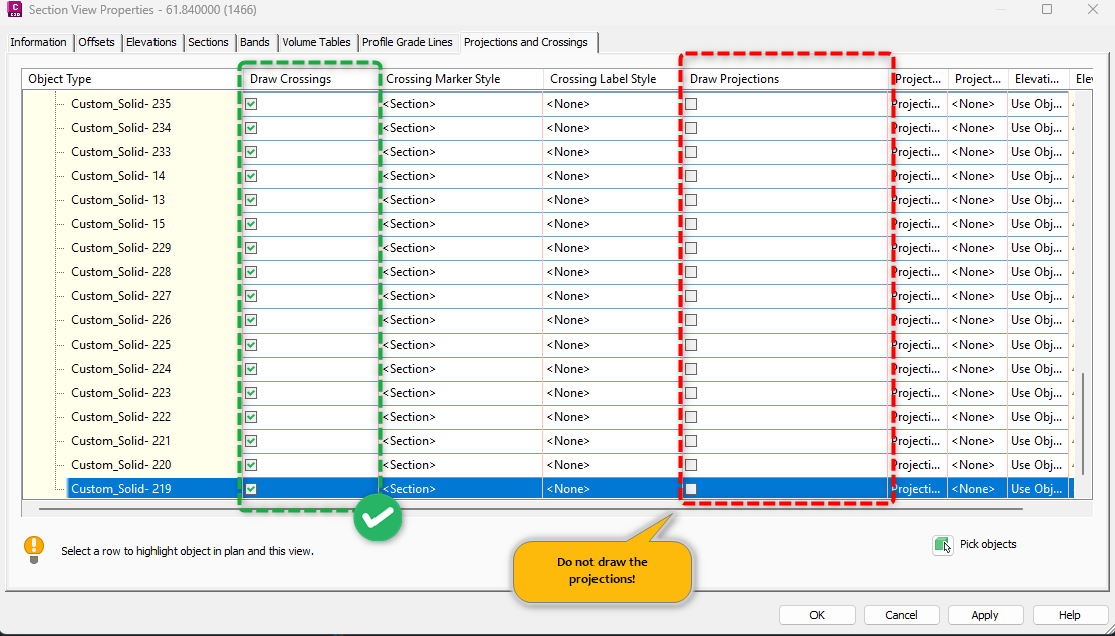Click the application icon in the title bar
Image resolution: width=1115 pixels, height=636 pixels.
(x=13, y=9)
